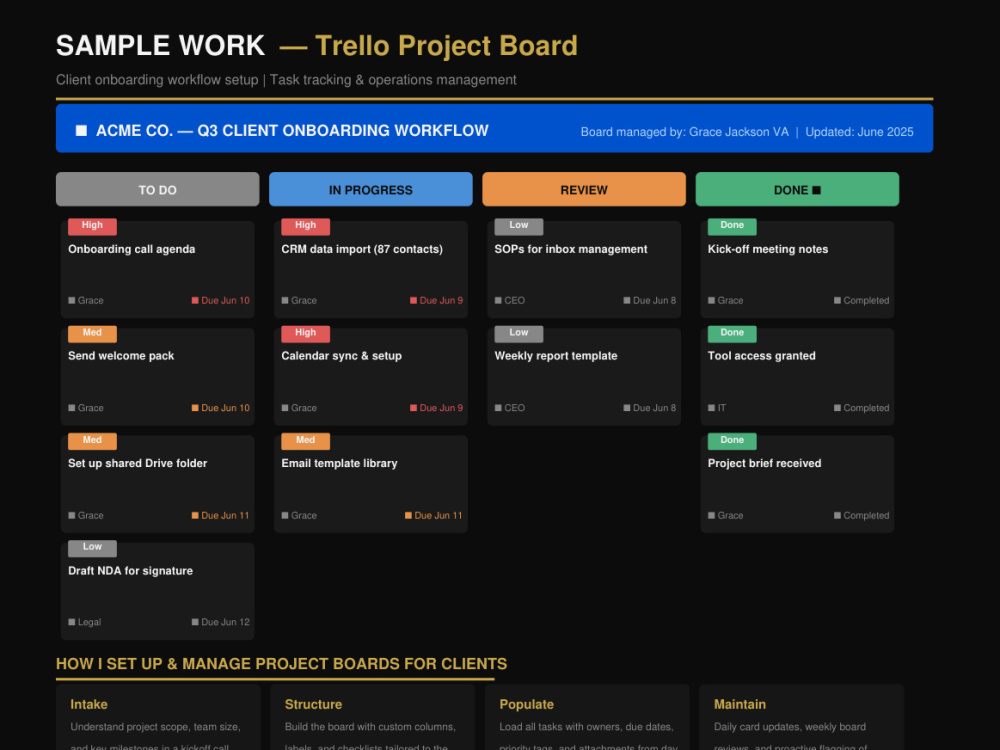Click Due Jun 9 on Calendar sync & setup
The height and width of the screenshot is (750, 1000).
(x=436, y=408)
